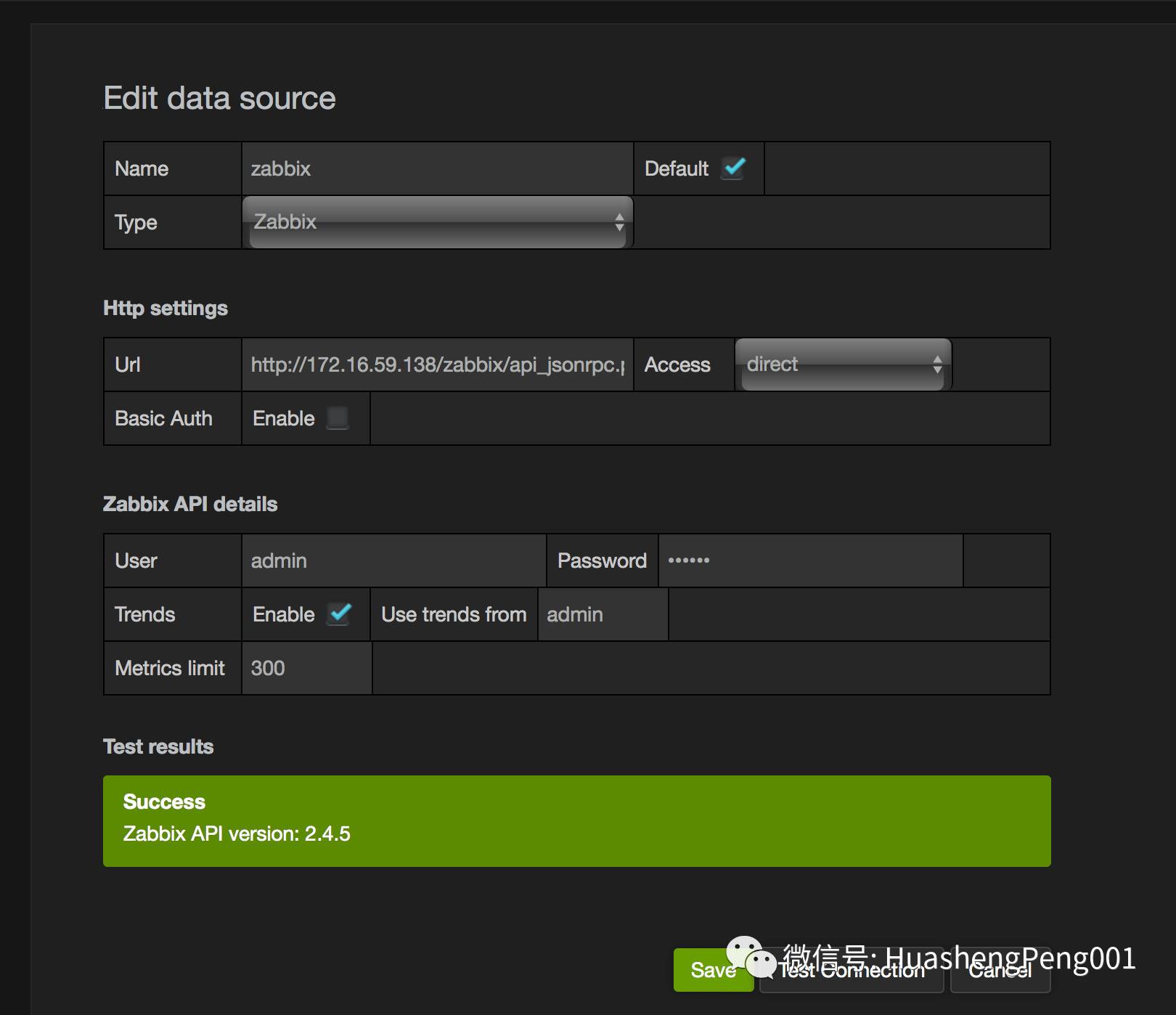Click the Success test result message
Viewport: 1176px width, 1015px height.
(577, 821)
